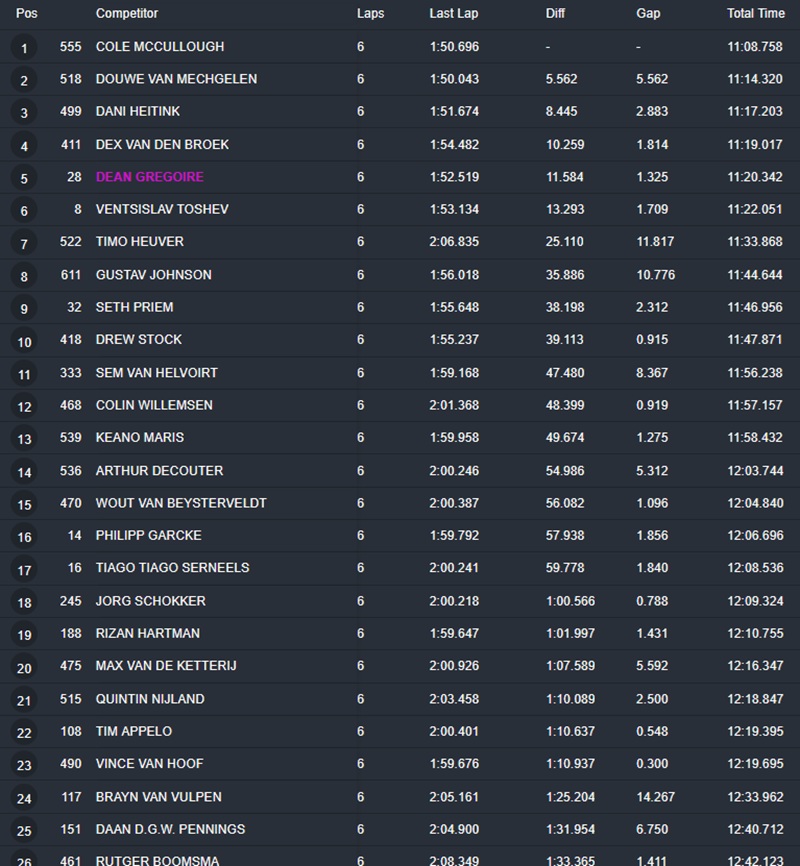Select competitor Douwe Van Mechgelen

click(176, 79)
